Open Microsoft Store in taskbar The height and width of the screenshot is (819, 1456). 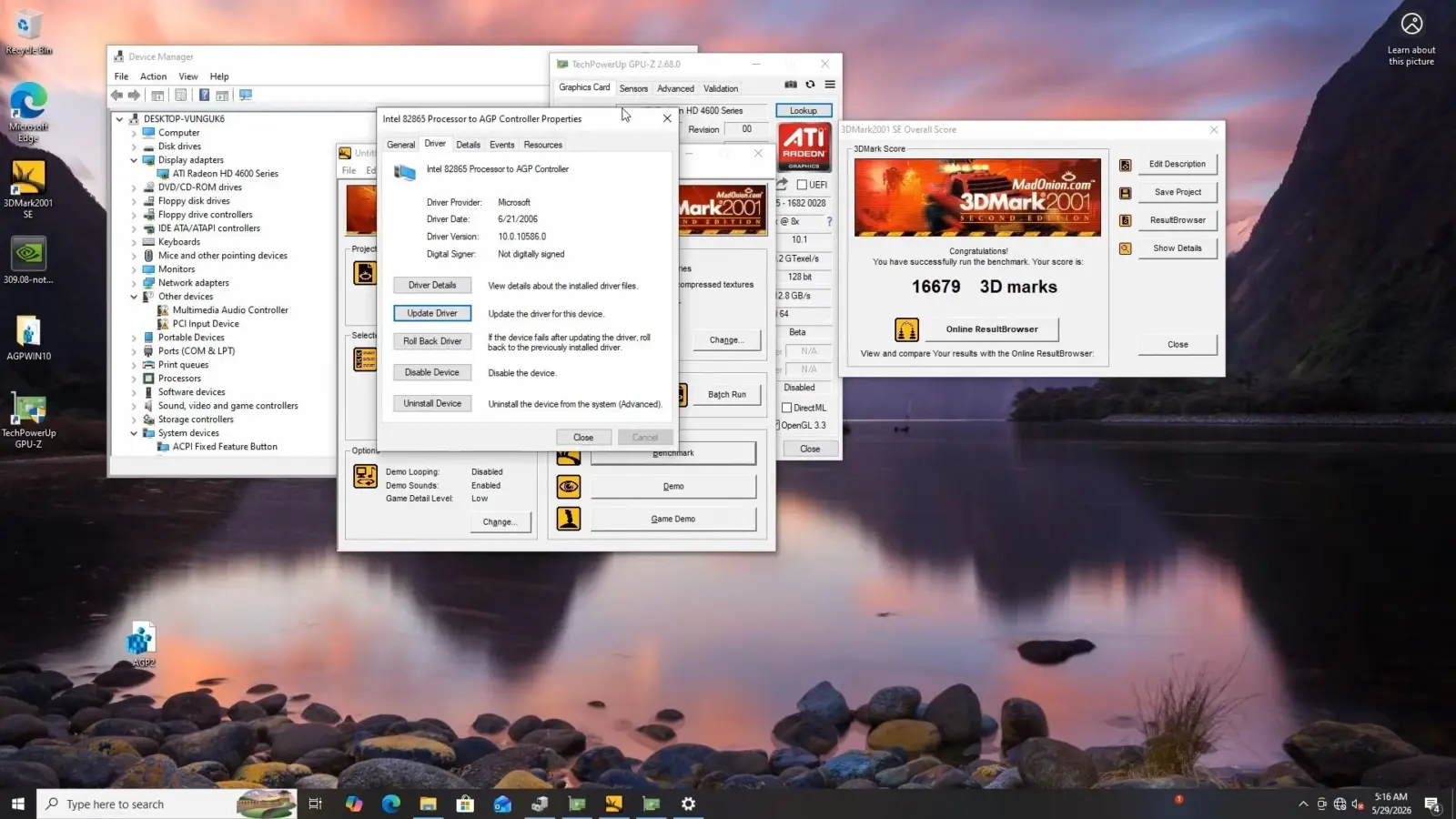click(x=465, y=804)
